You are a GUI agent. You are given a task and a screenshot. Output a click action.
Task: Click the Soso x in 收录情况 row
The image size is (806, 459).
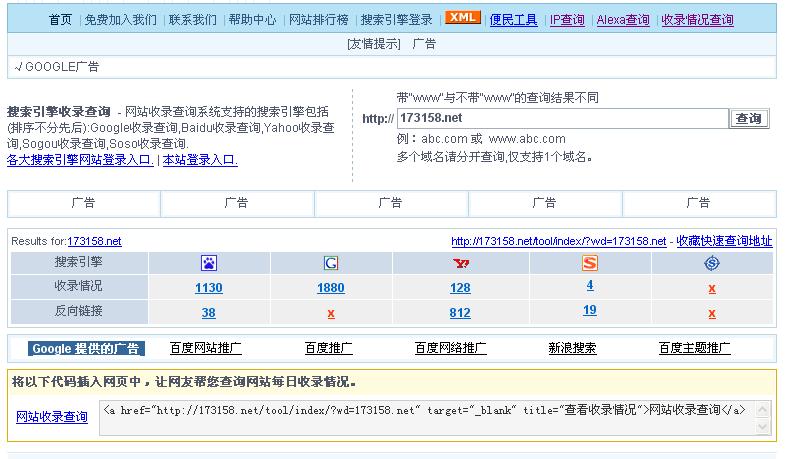click(712, 289)
